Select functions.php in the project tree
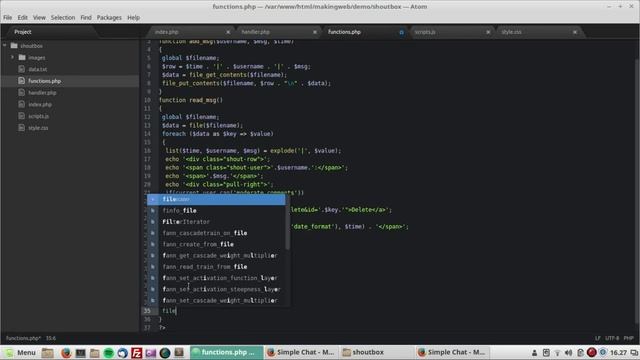The height and width of the screenshot is (360, 640). (44, 81)
